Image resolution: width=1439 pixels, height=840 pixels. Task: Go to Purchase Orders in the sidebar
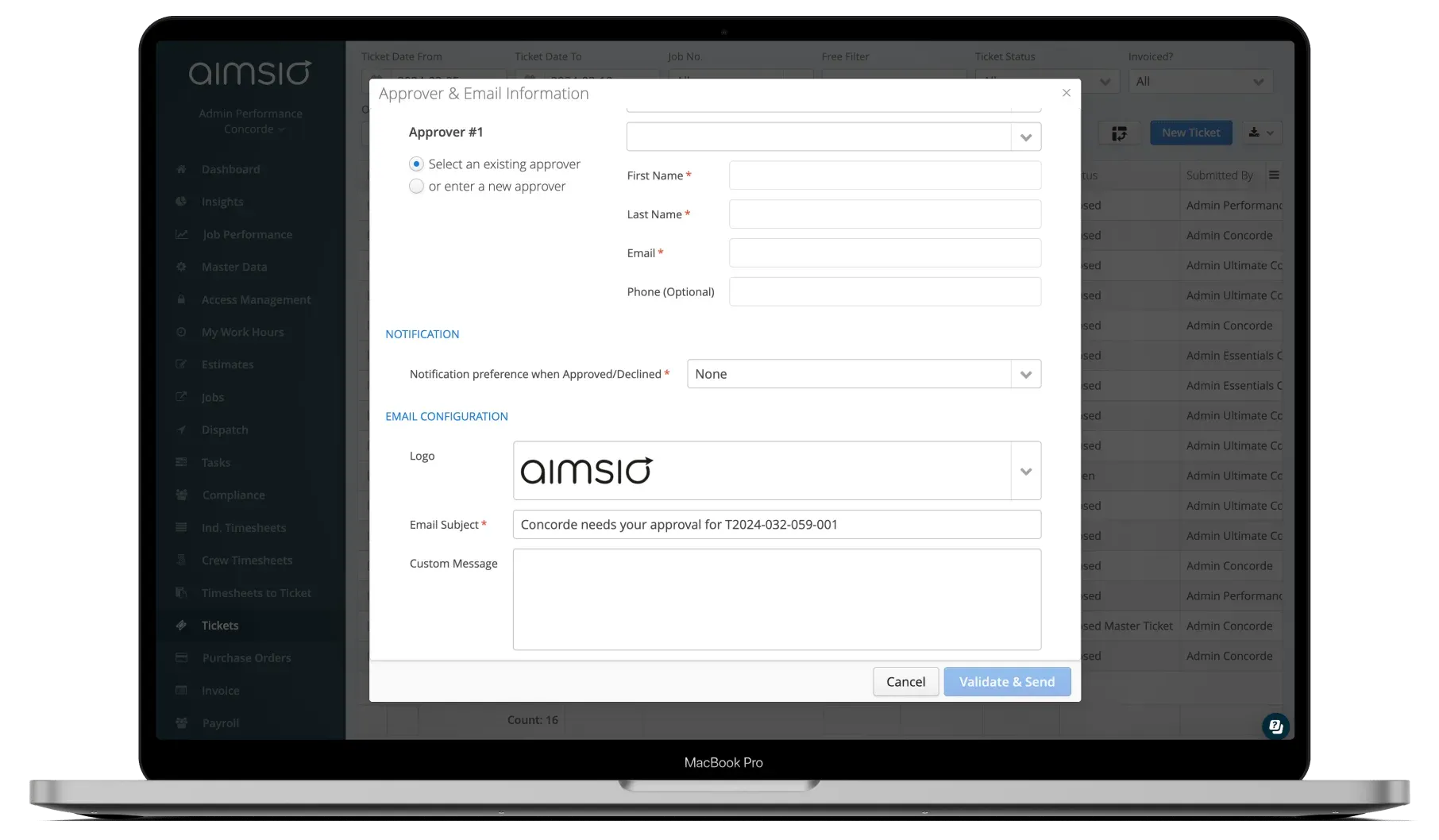(245, 657)
